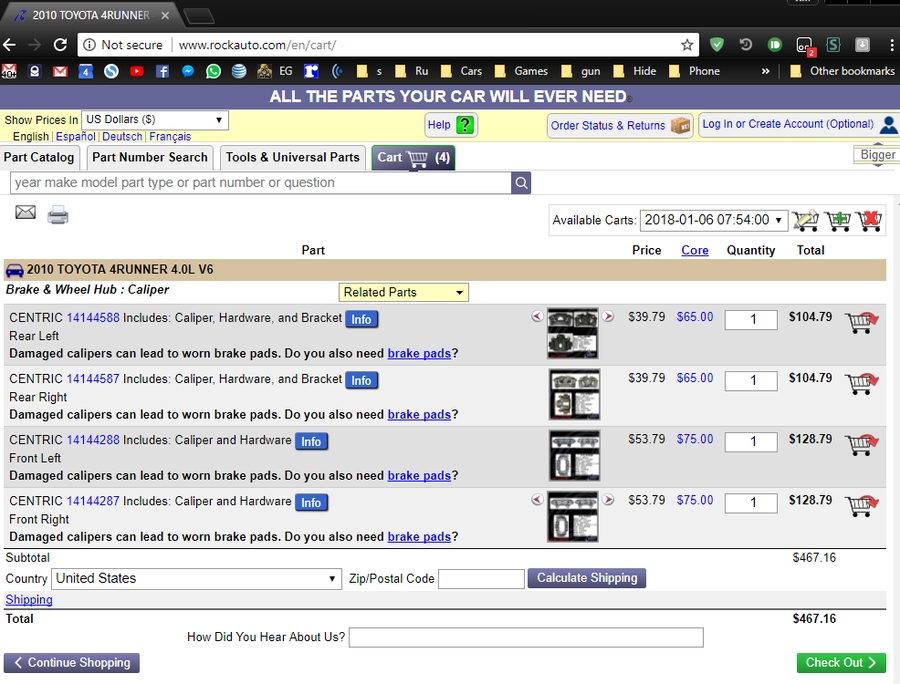Image resolution: width=900 pixels, height=684 pixels.
Task: Click the Calculate Shipping button
Action: coord(587,578)
